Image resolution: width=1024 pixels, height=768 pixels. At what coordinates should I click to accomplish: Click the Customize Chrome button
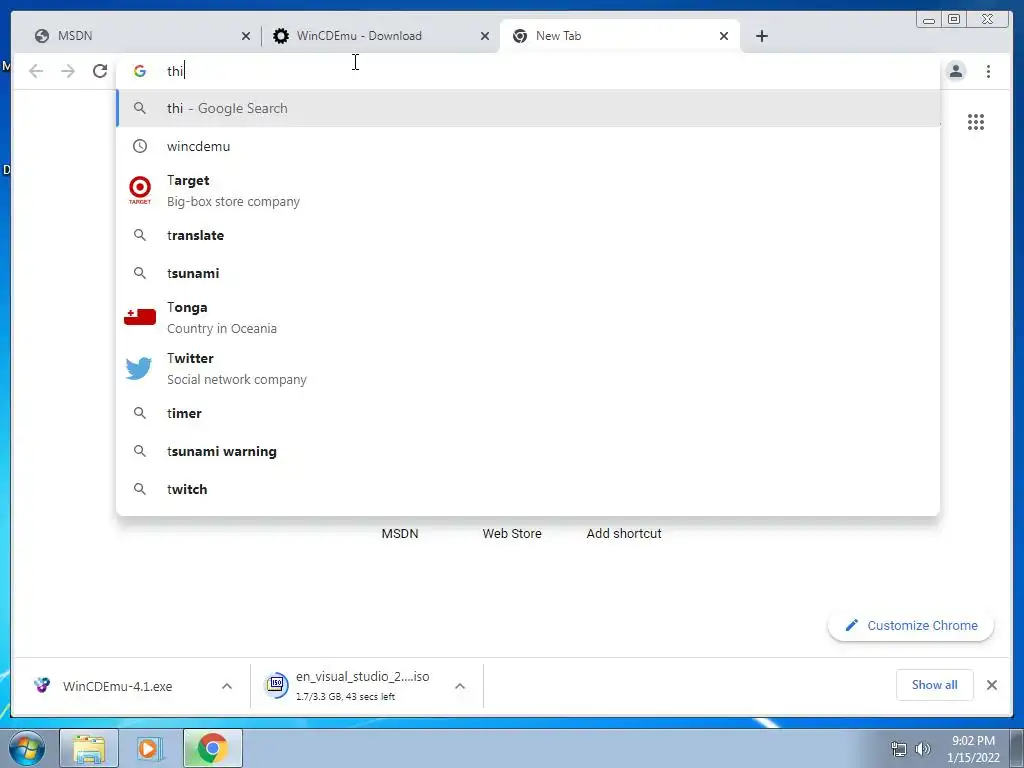(911, 626)
